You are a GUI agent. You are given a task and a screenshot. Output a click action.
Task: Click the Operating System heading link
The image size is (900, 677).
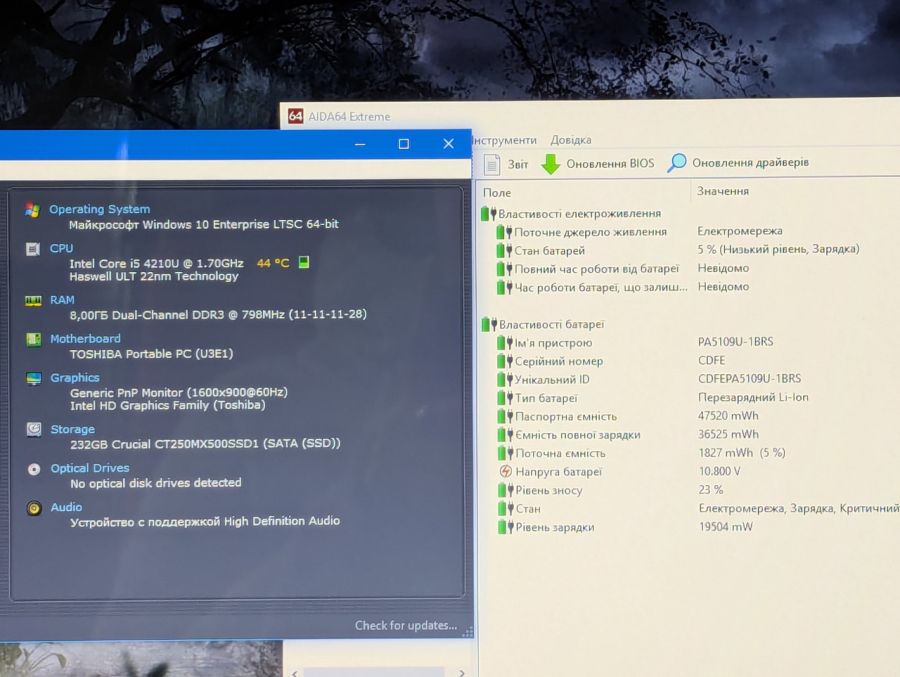click(x=99, y=209)
